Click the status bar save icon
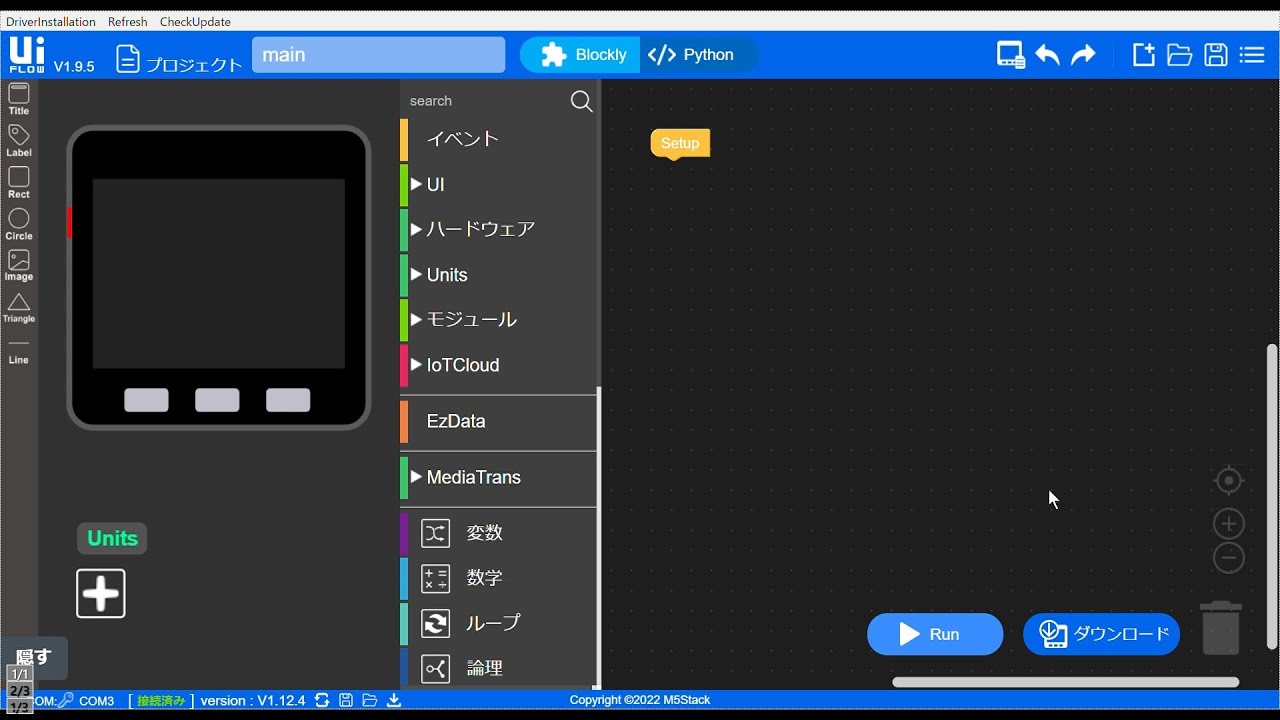This screenshot has width=1280, height=720. coord(346,700)
